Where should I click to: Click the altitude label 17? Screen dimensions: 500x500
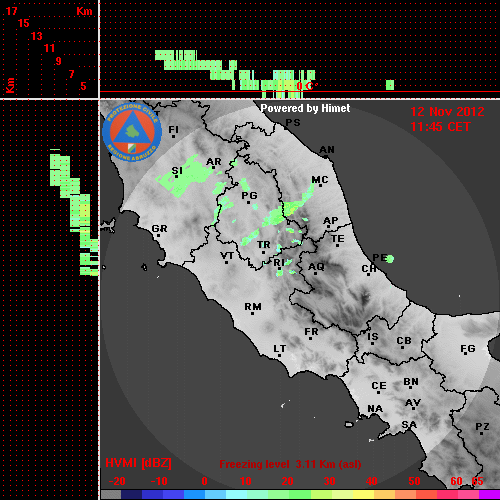click(11, 11)
